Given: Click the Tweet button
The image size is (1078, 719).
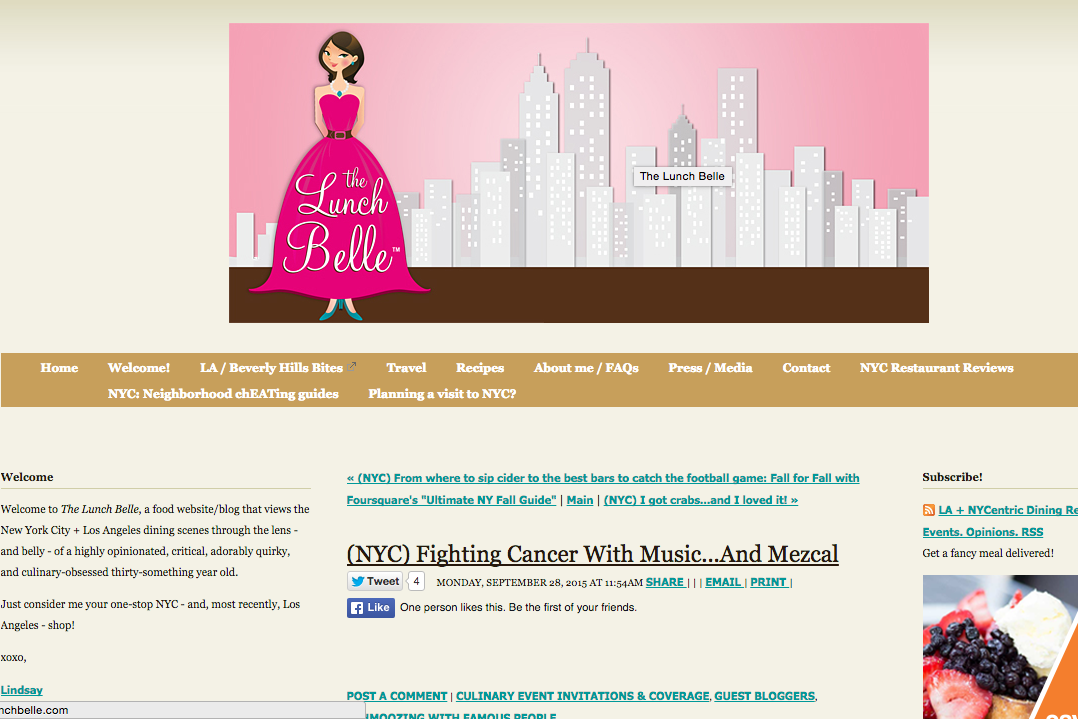Looking at the screenshot, I should 375,581.
